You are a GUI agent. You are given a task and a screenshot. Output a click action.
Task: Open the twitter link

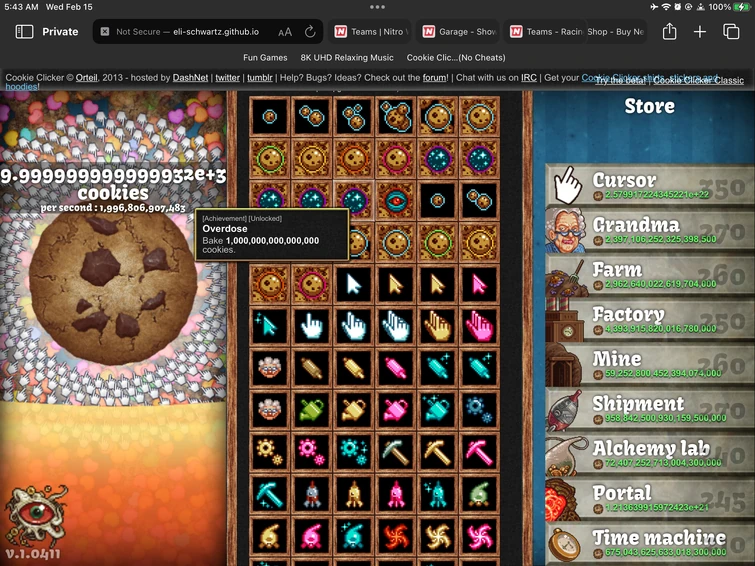227,78
